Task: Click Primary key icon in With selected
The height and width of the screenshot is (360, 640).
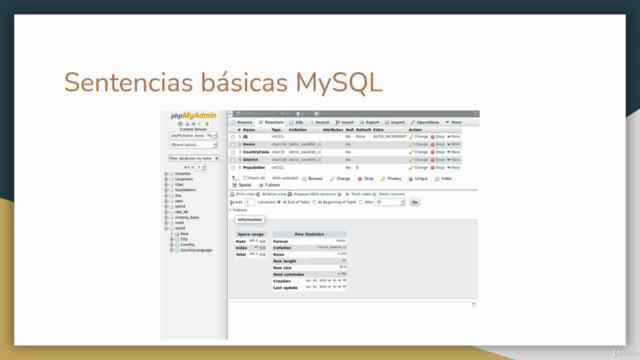Action: [383, 179]
